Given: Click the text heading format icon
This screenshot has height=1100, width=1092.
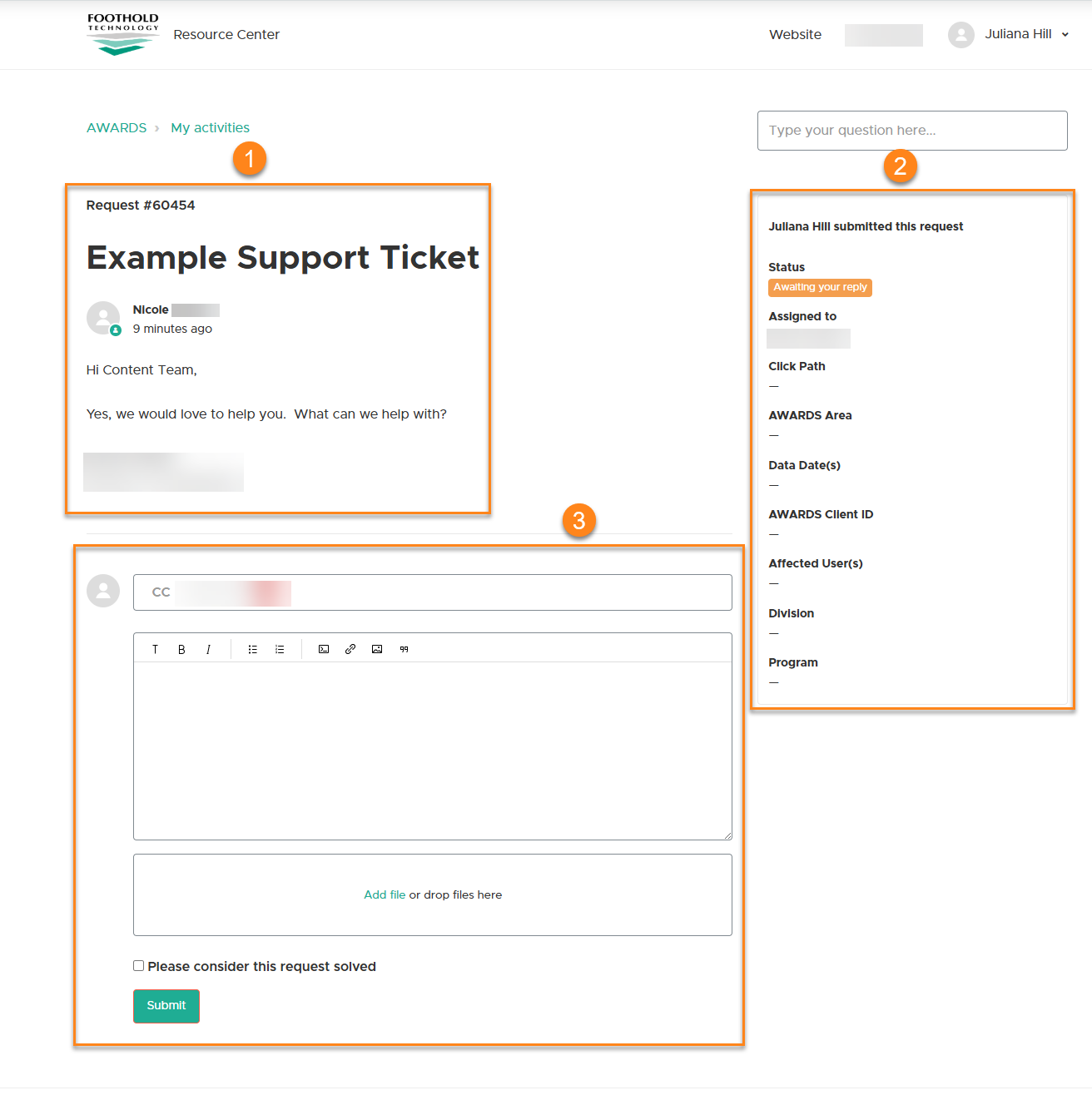Looking at the screenshot, I should (155, 649).
